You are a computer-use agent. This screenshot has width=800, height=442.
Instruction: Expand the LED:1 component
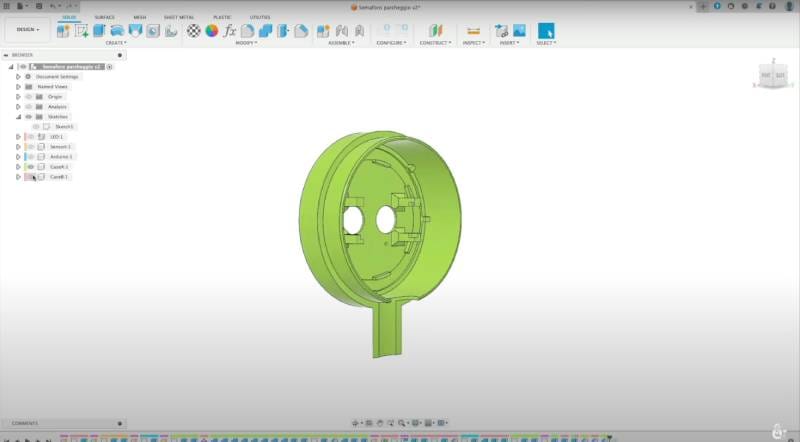18,137
